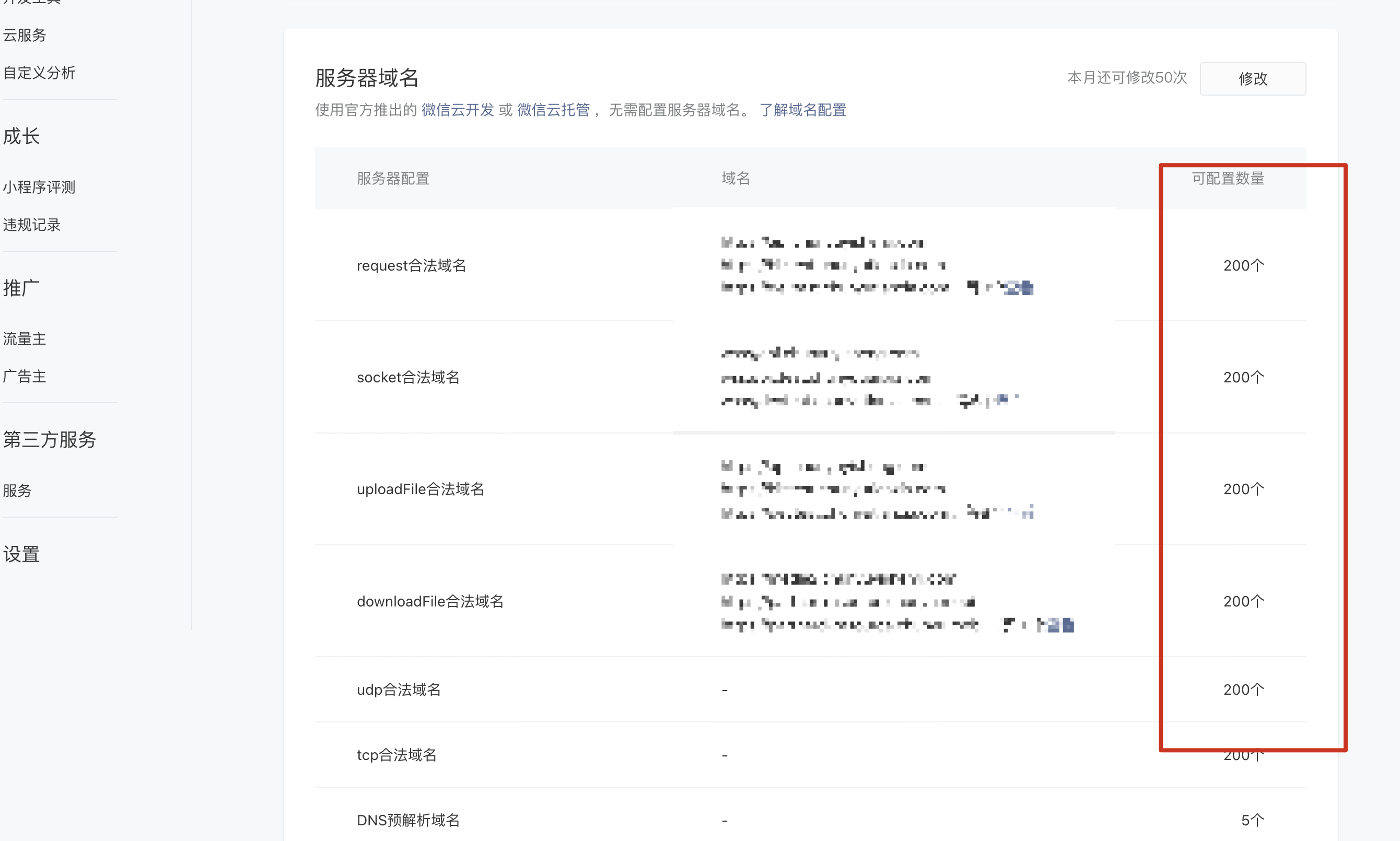Image resolution: width=1400 pixels, height=841 pixels.
Task: Open the 微信云托管 link
Action: (553, 110)
